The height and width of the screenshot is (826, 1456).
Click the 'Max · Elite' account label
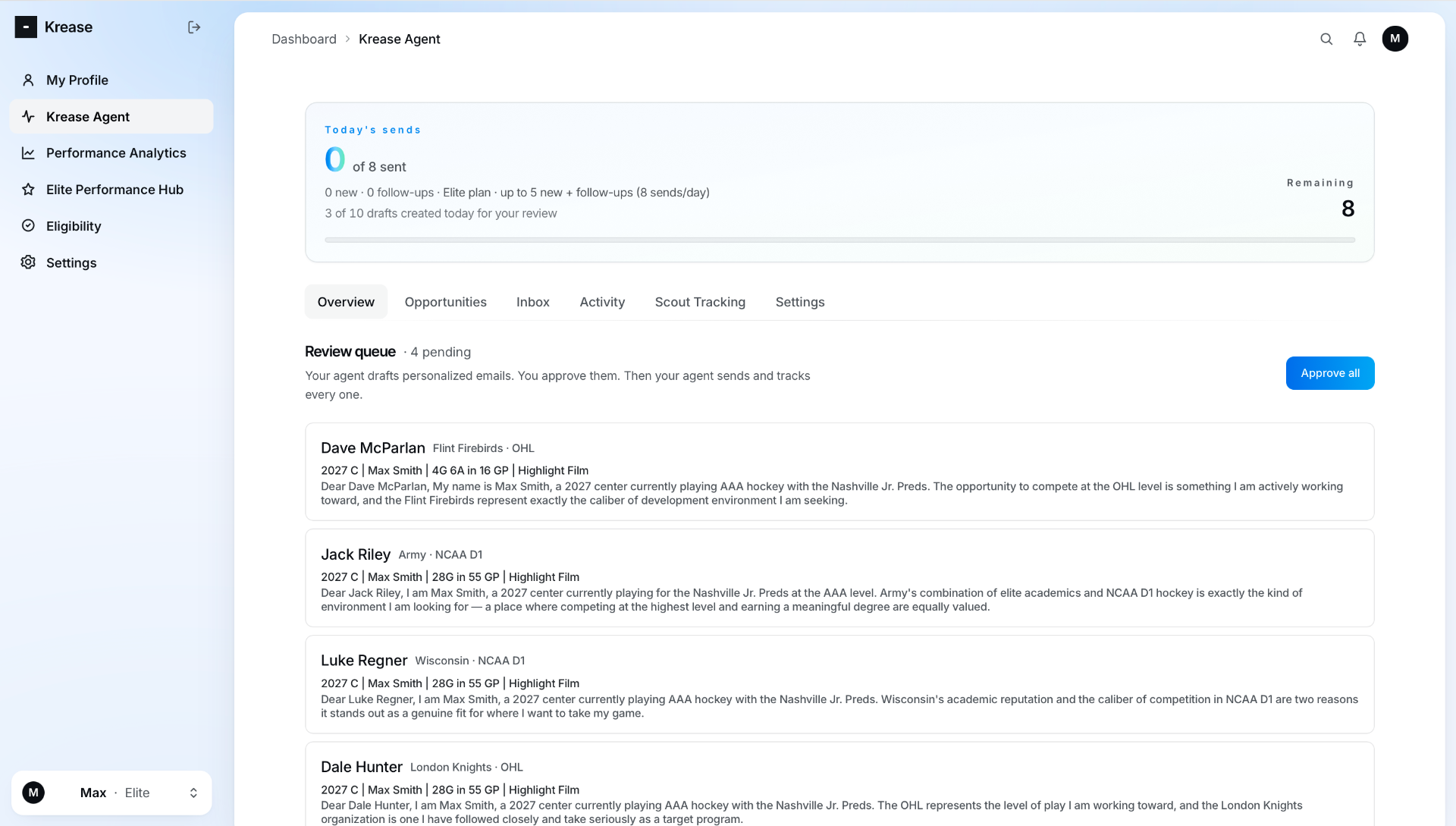[115, 793]
